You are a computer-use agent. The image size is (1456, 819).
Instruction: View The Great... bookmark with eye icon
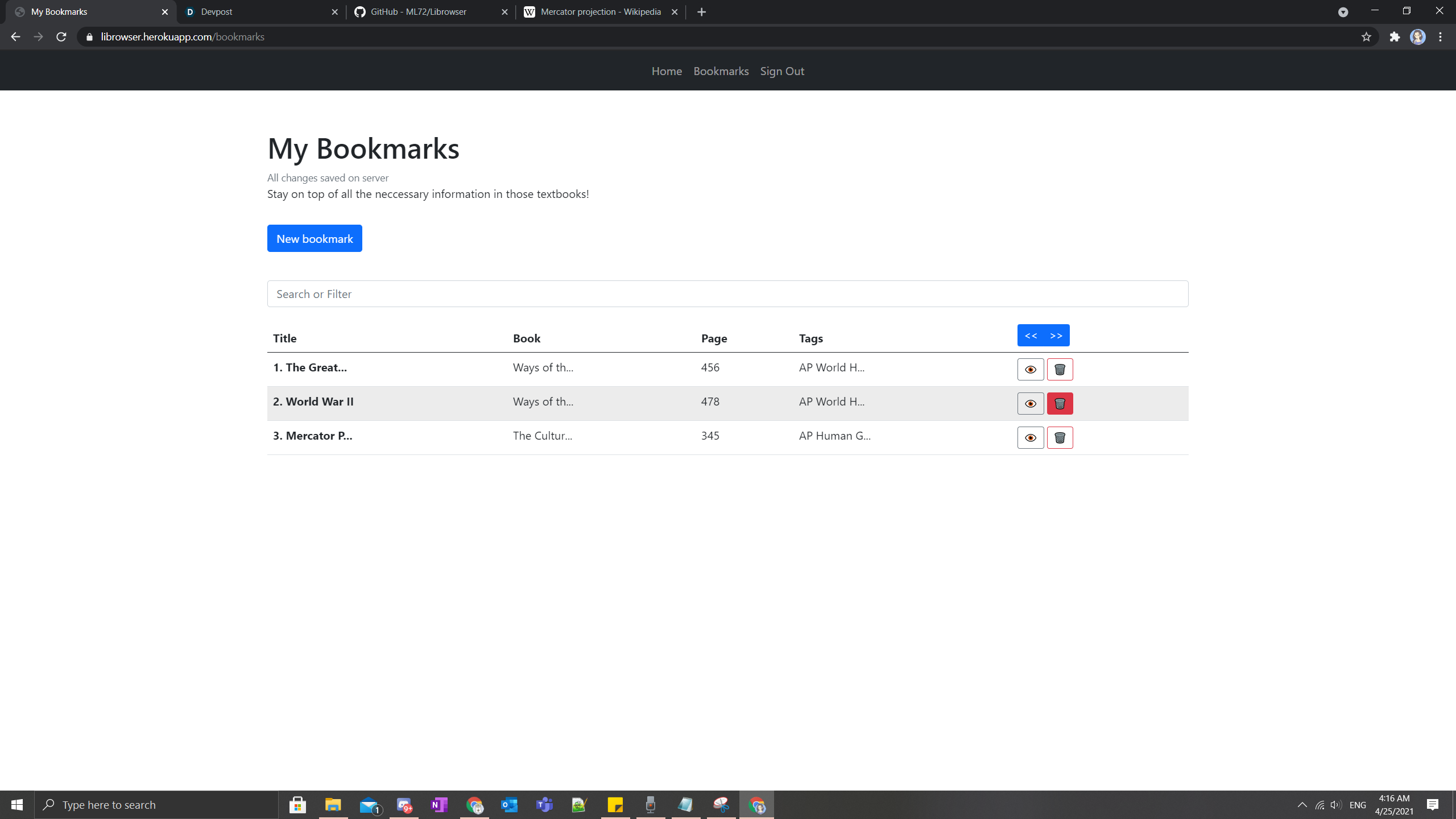(x=1031, y=369)
